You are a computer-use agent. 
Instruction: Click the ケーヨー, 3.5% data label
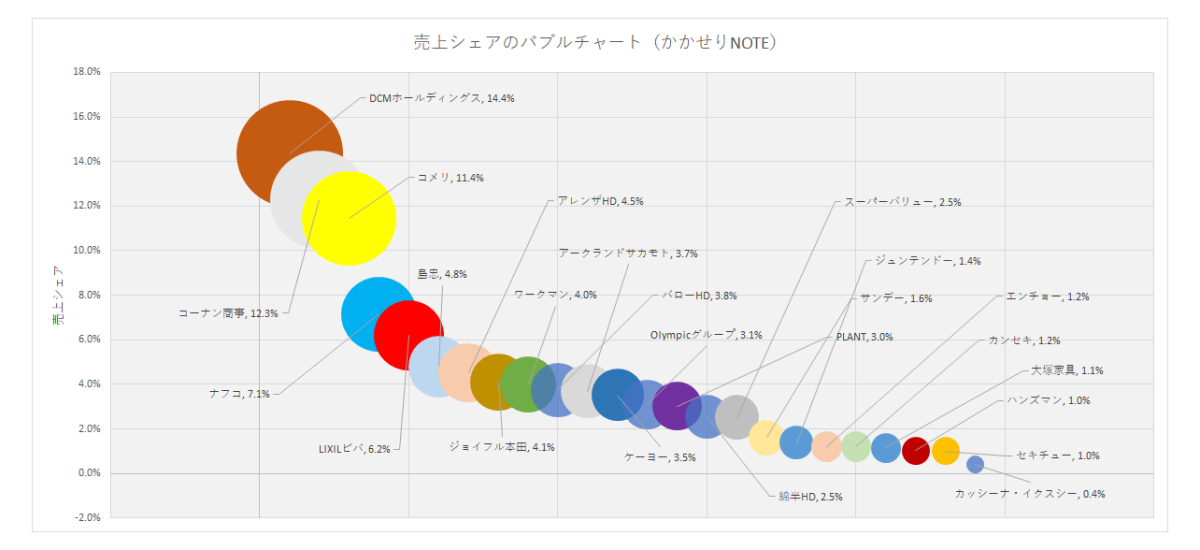[x=659, y=457]
